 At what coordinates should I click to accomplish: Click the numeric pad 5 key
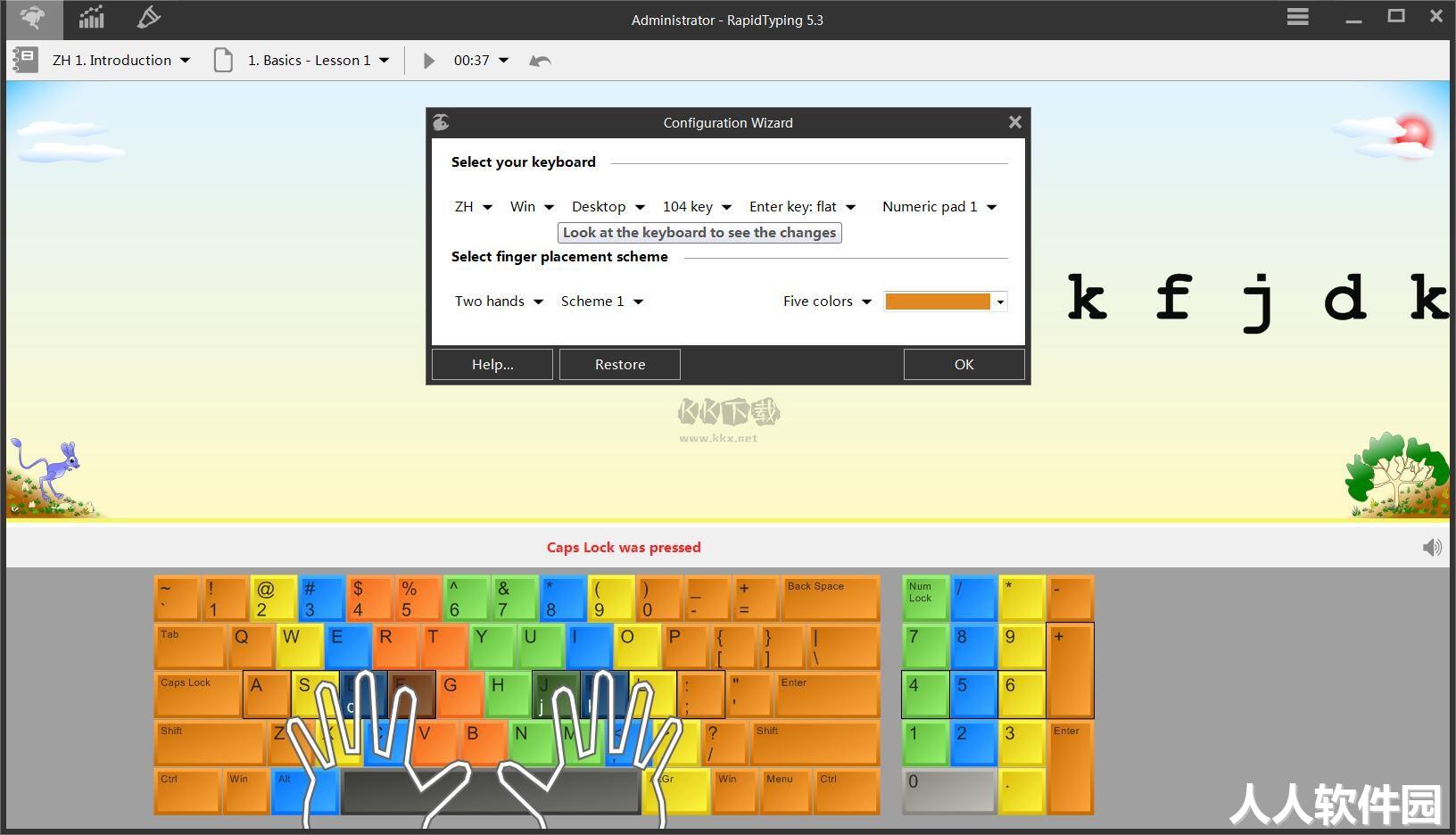click(973, 695)
